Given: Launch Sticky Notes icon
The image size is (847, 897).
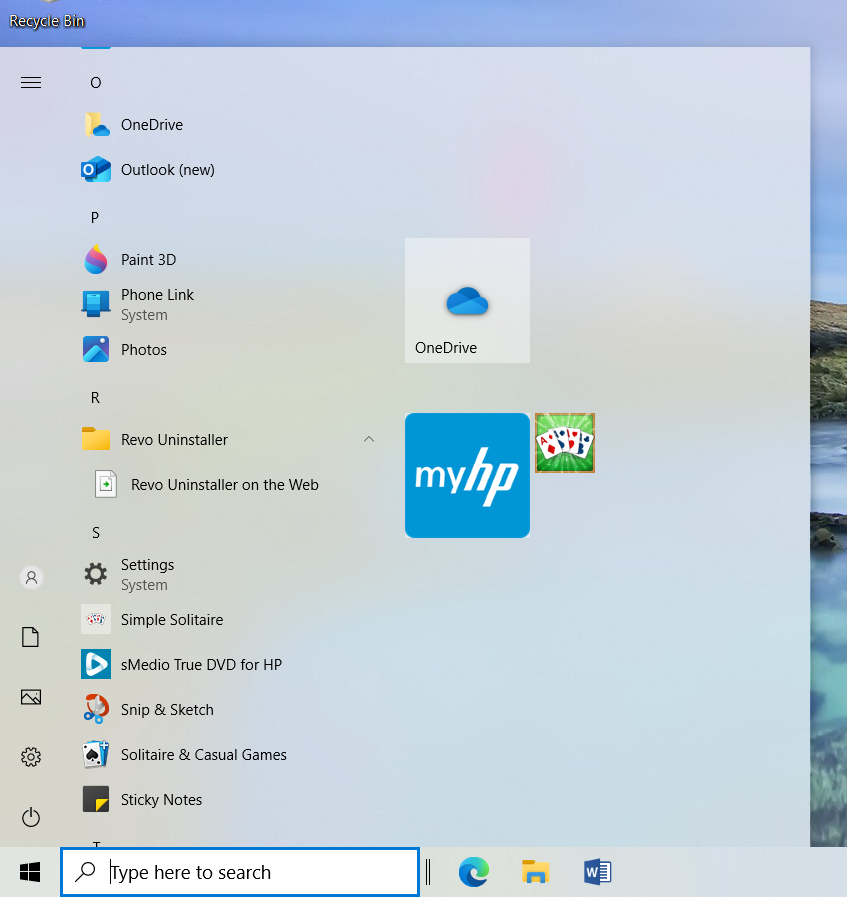Looking at the screenshot, I should (x=96, y=799).
